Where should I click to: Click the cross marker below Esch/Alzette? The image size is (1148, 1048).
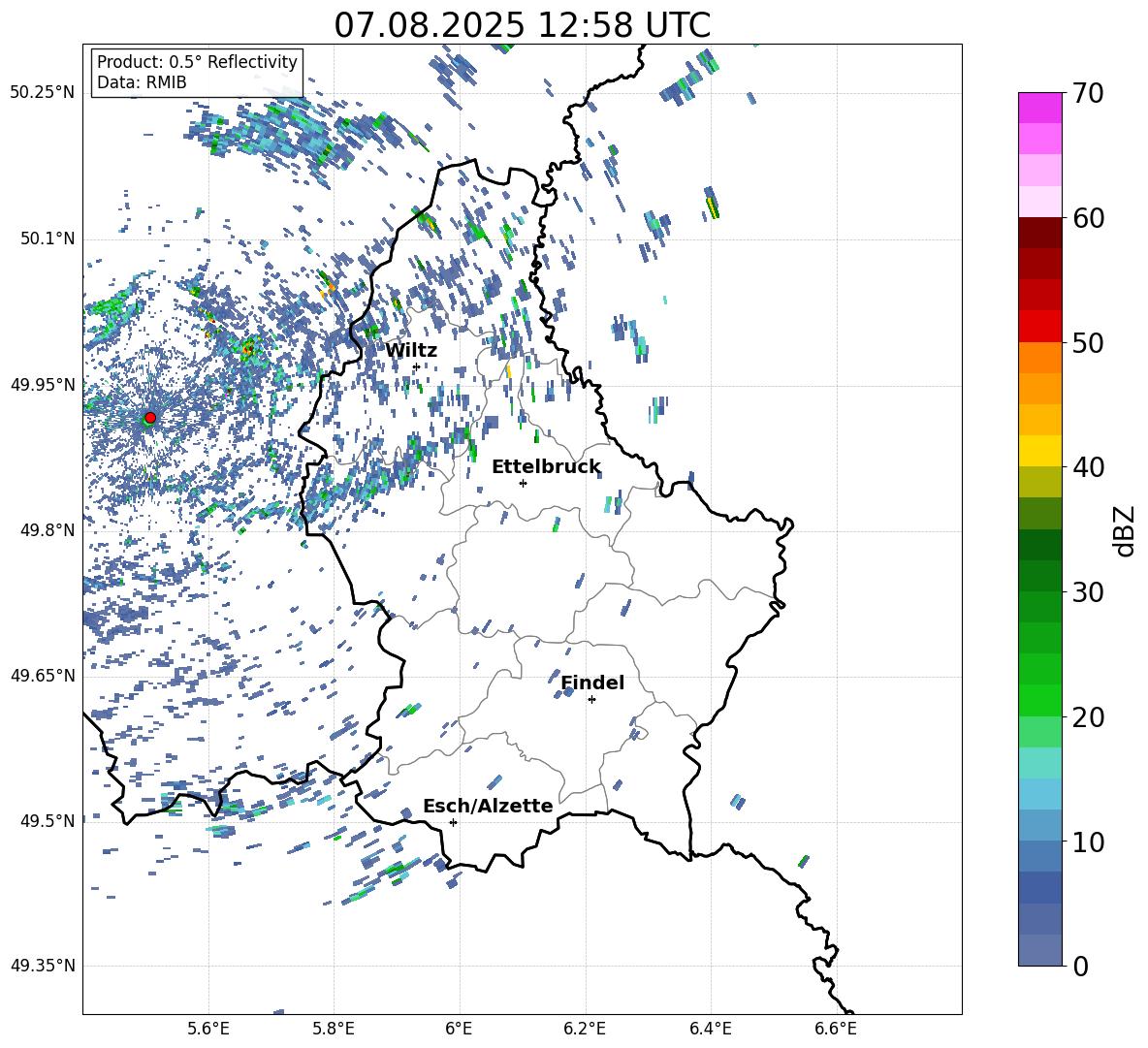click(x=453, y=822)
